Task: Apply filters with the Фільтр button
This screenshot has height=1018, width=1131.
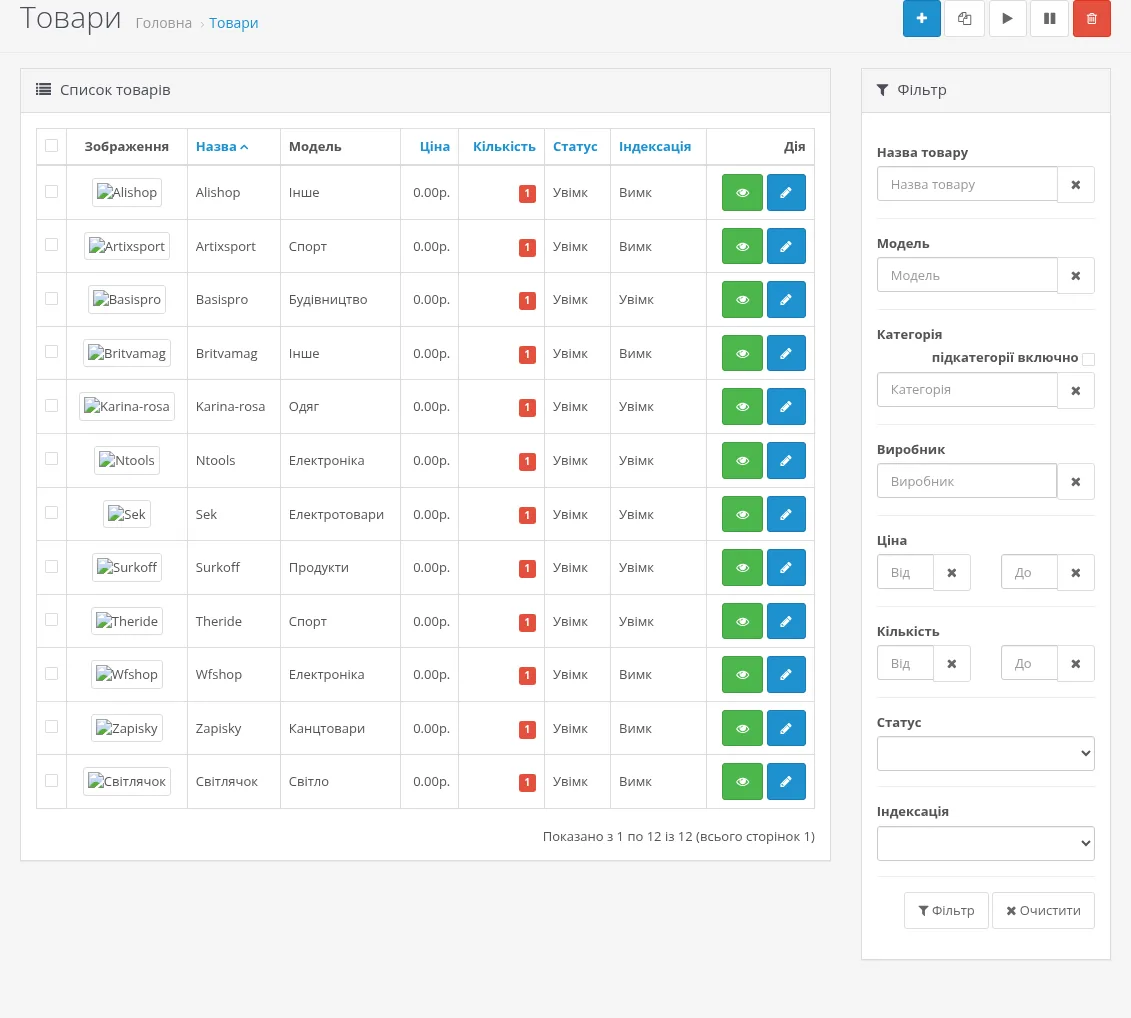Action: click(x=946, y=911)
